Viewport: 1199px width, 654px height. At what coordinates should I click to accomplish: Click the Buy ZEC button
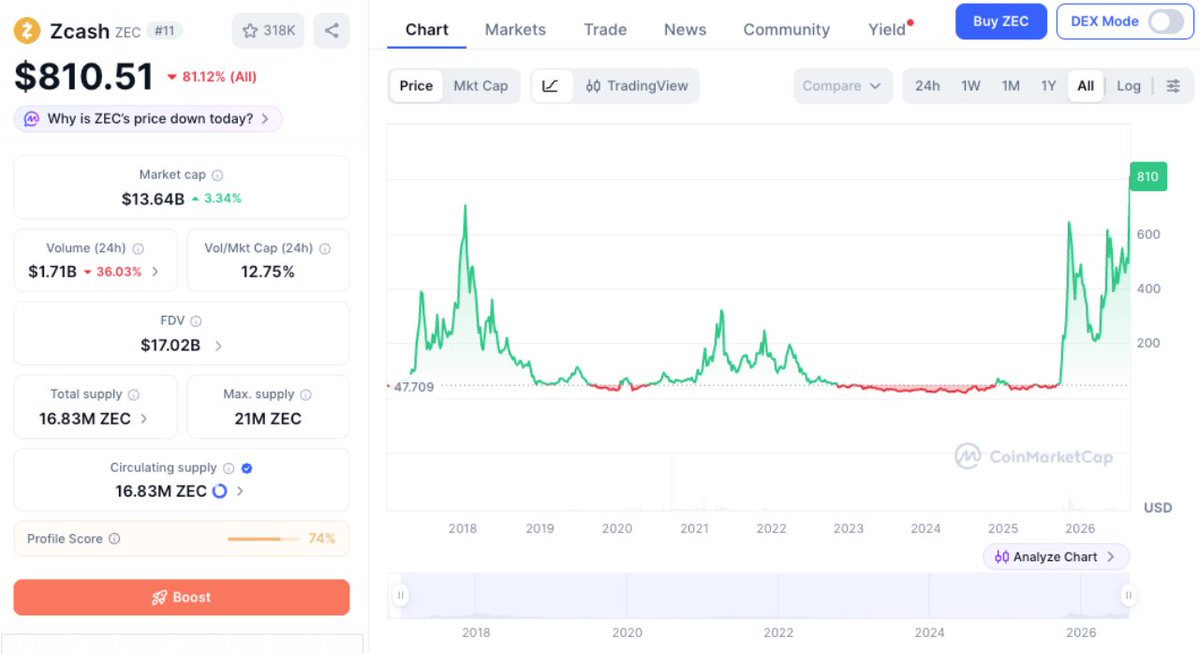(x=1000, y=21)
